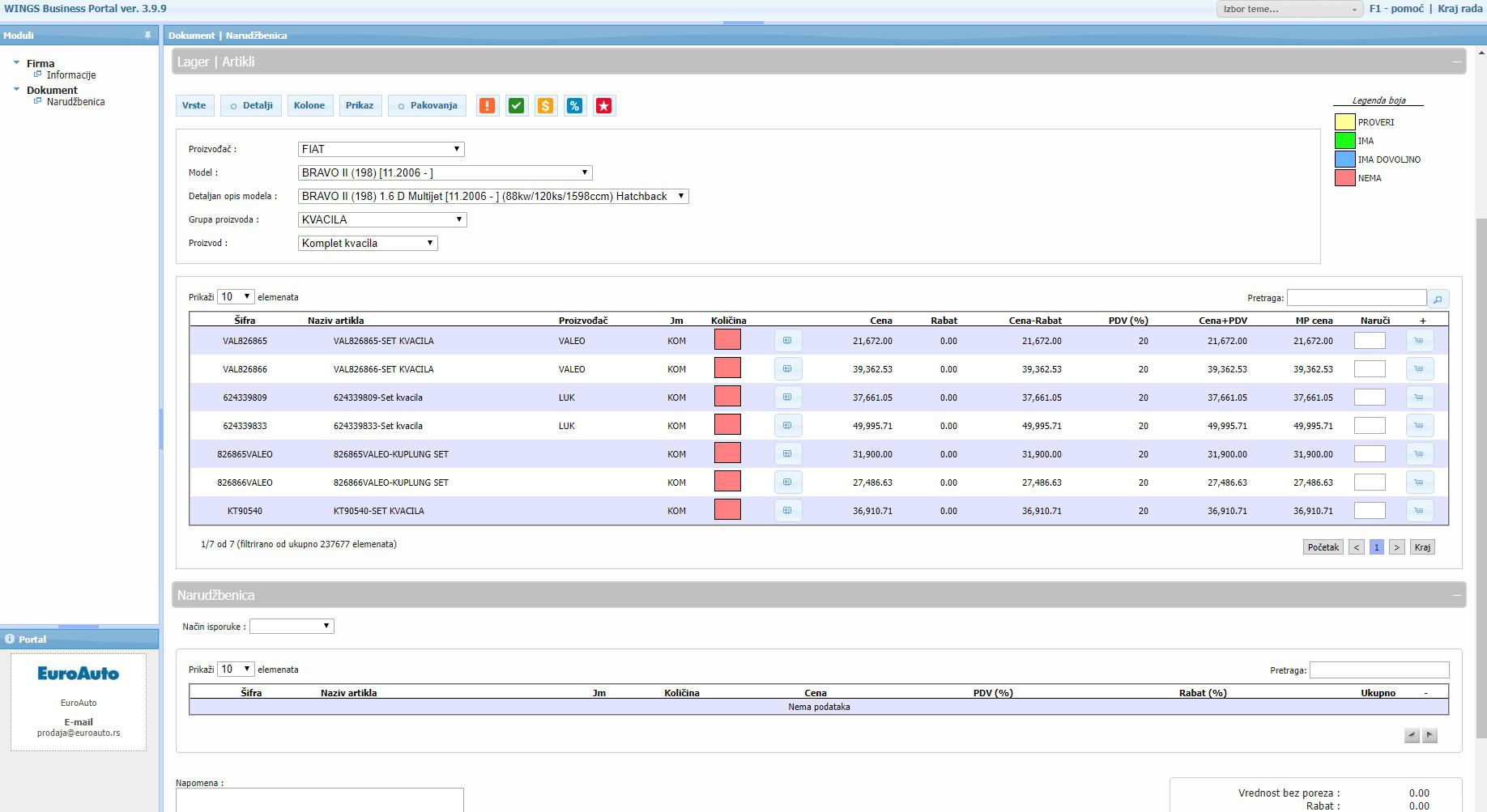Open details icon for 826865VALEO row
Viewport: 1487px width, 812px height.
pyautogui.click(x=788, y=454)
